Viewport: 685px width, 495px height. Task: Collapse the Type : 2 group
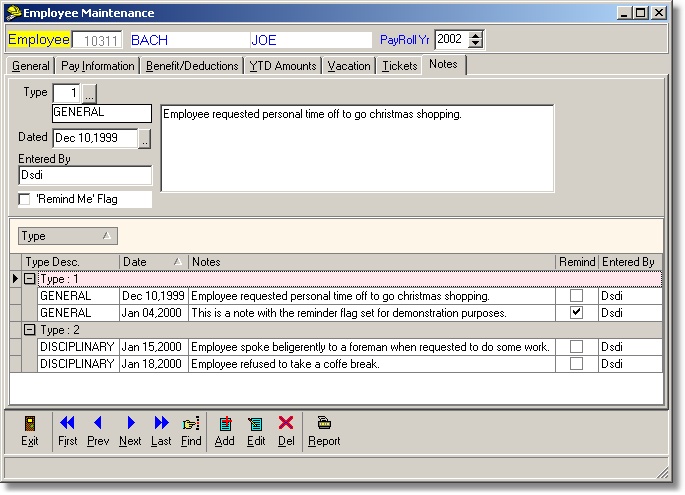coord(30,330)
